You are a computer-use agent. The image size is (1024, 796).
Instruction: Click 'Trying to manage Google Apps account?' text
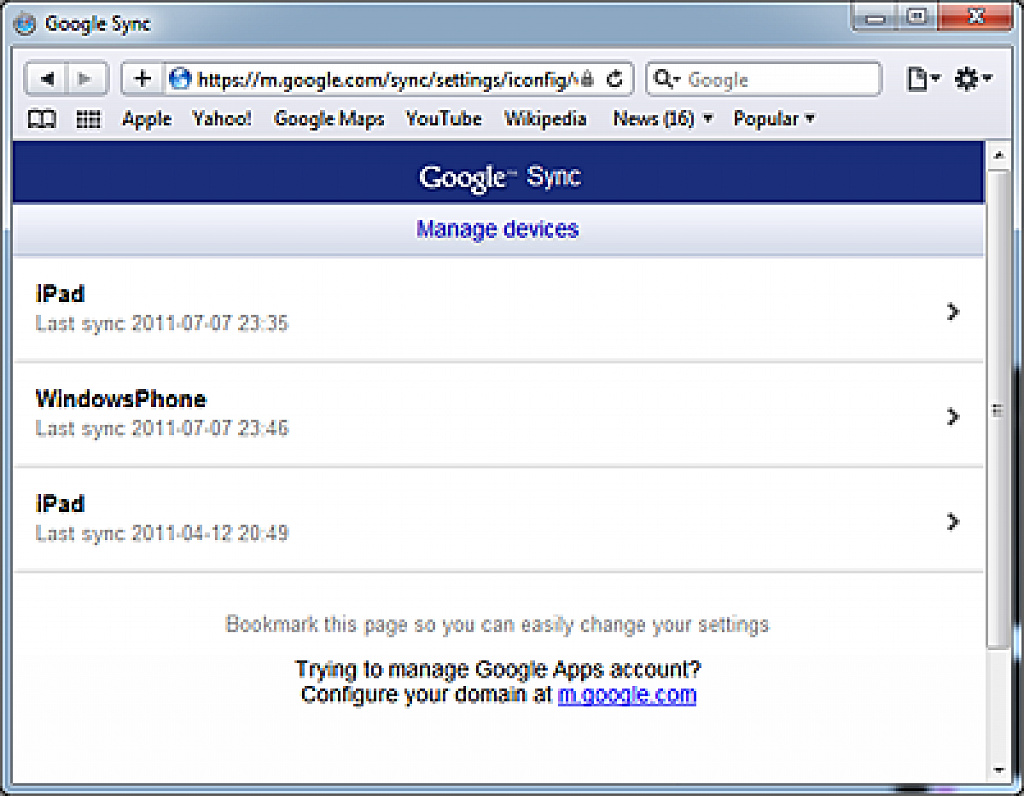click(498, 669)
